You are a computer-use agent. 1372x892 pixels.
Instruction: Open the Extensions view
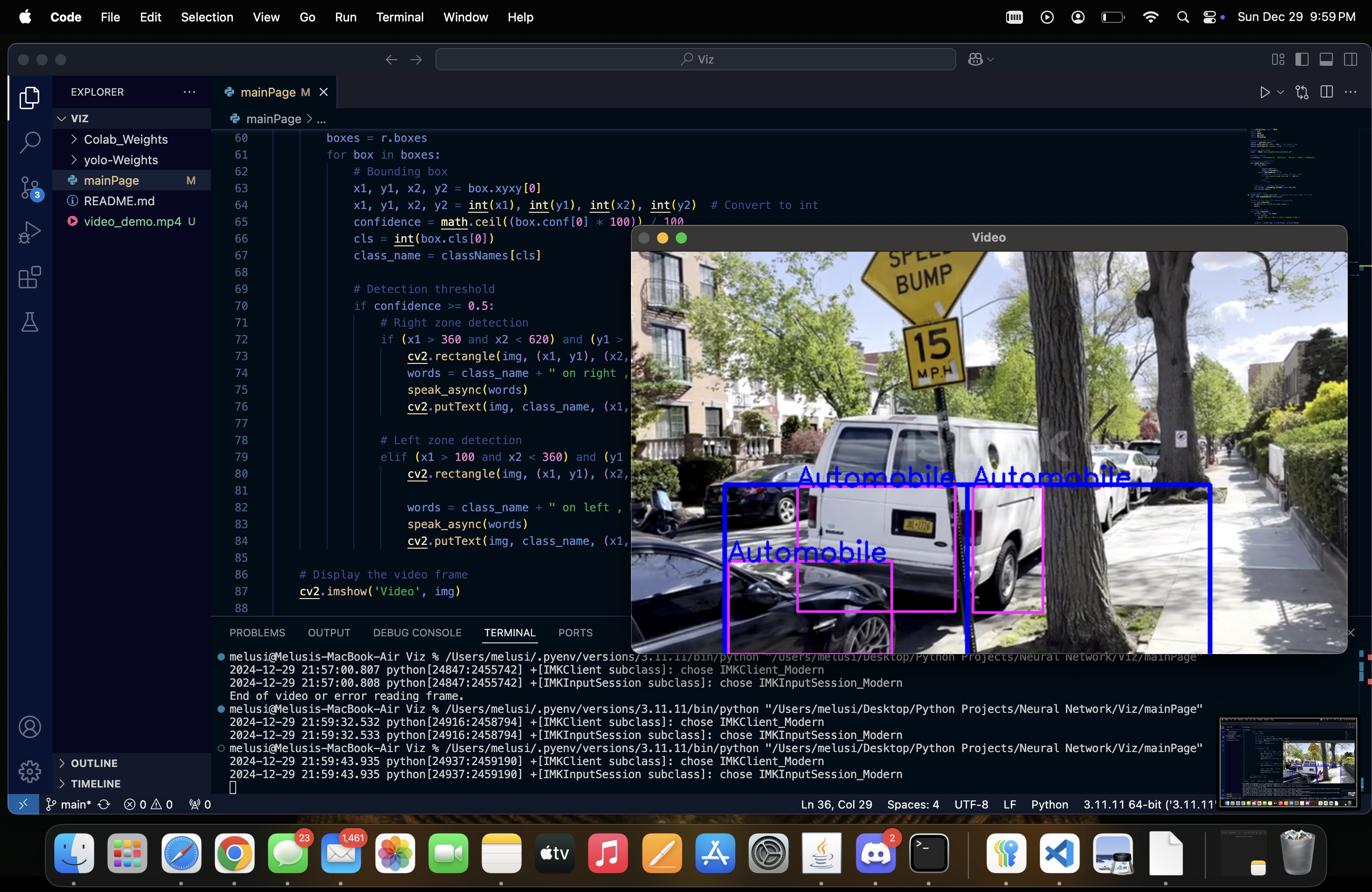point(29,277)
